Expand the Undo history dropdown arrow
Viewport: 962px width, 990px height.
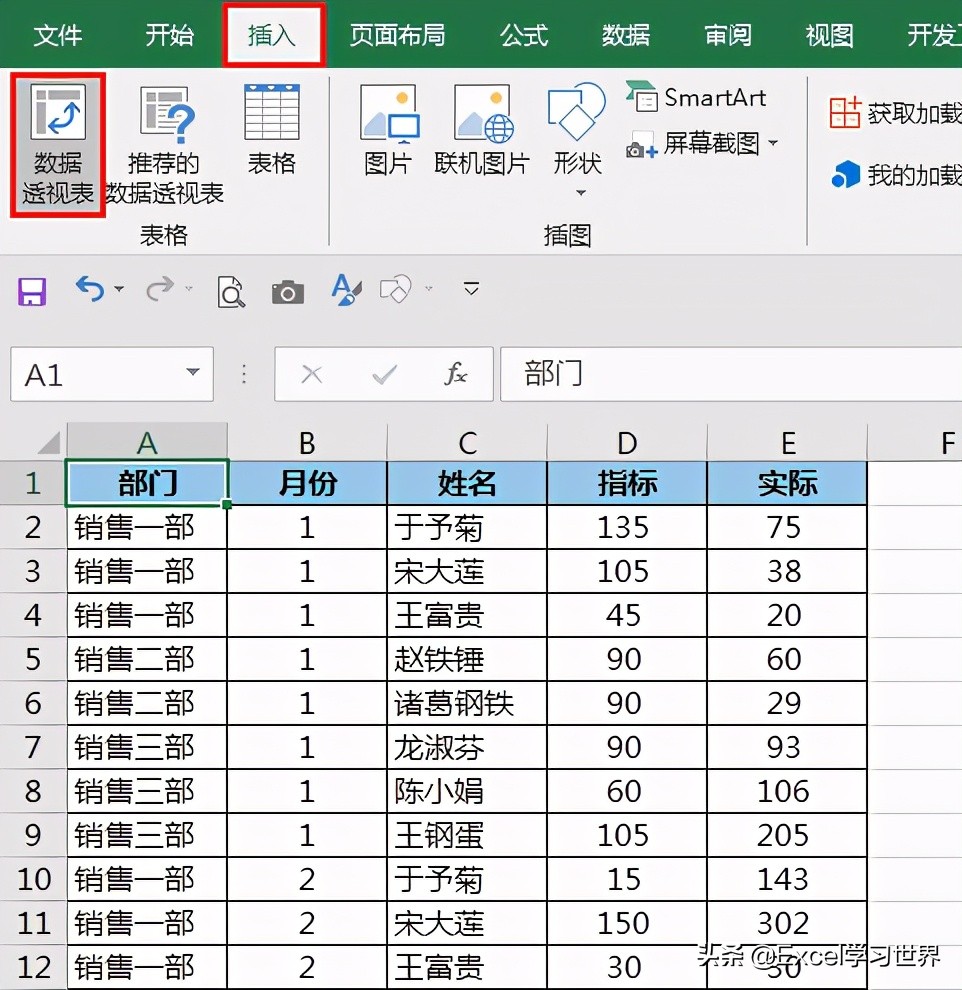click(x=119, y=289)
